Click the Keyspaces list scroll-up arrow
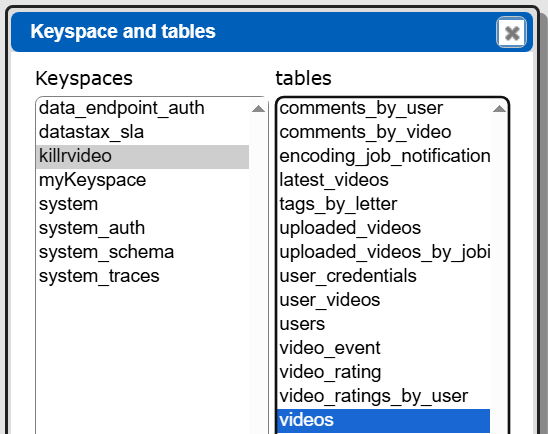The image size is (548, 434). [258, 109]
